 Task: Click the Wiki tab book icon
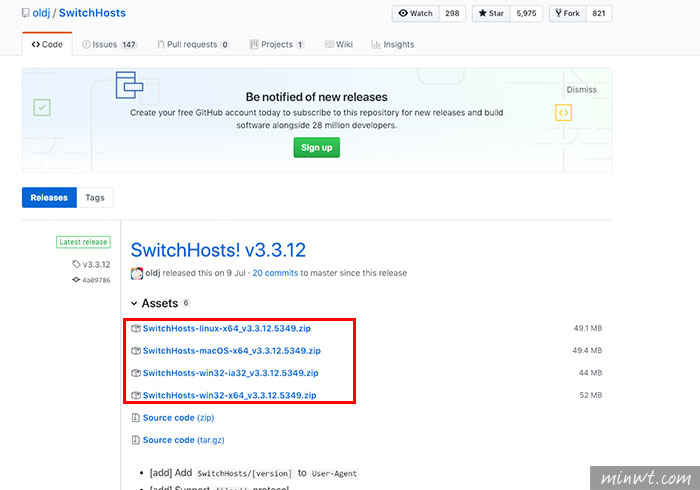[x=329, y=44]
